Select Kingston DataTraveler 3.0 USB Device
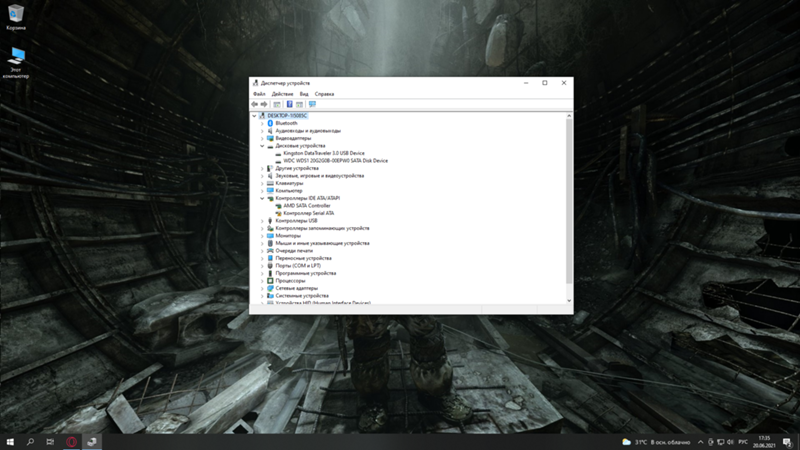 (x=324, y=153)
